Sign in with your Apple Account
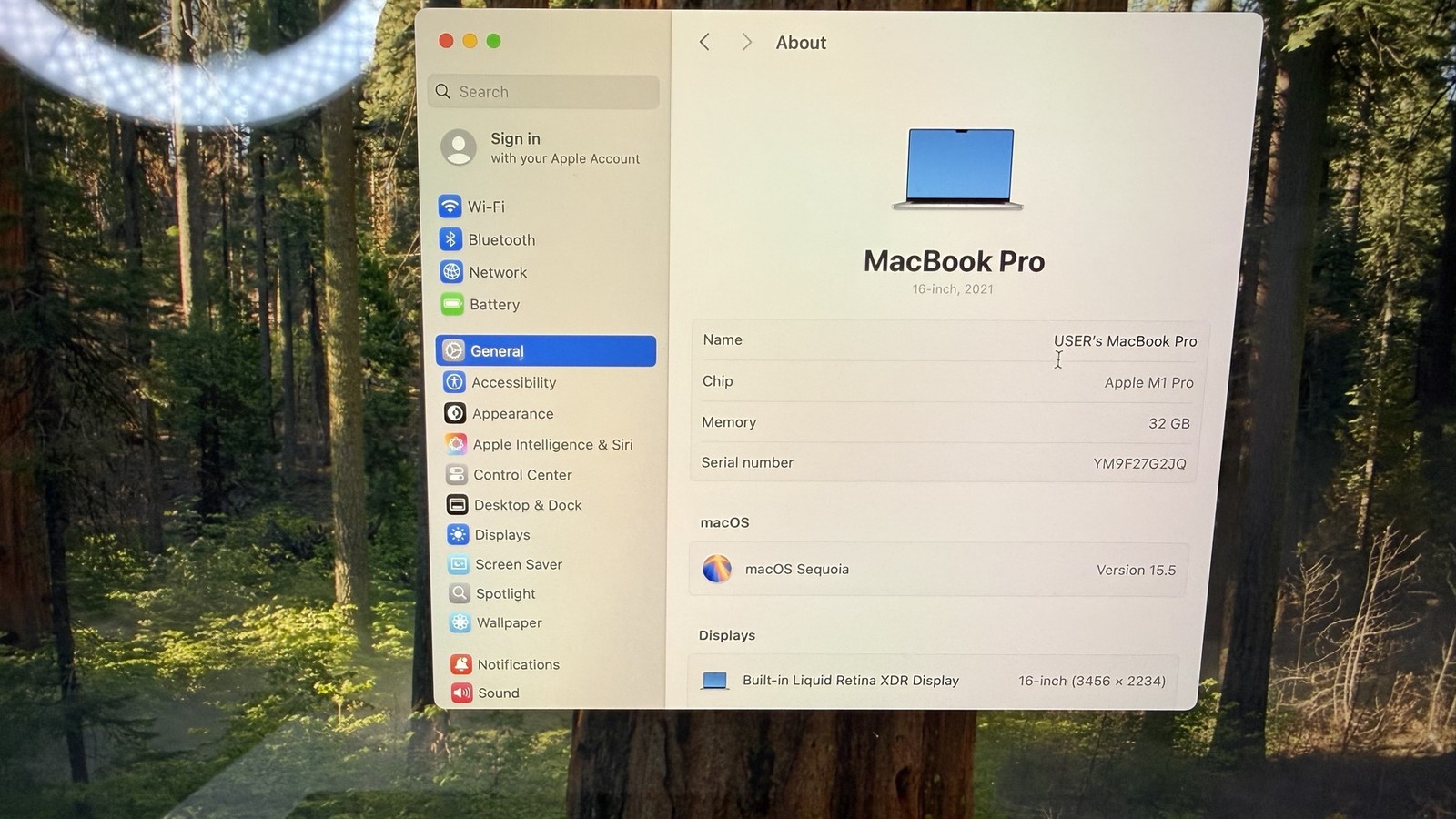Screen dimensions: 1456x819 click(541, 147)
